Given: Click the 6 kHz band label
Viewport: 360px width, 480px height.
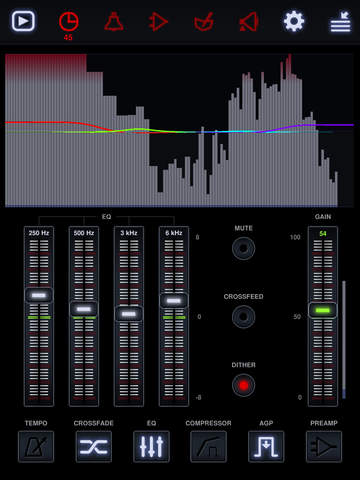Looking at the screenshot, I should pos(174,233).
